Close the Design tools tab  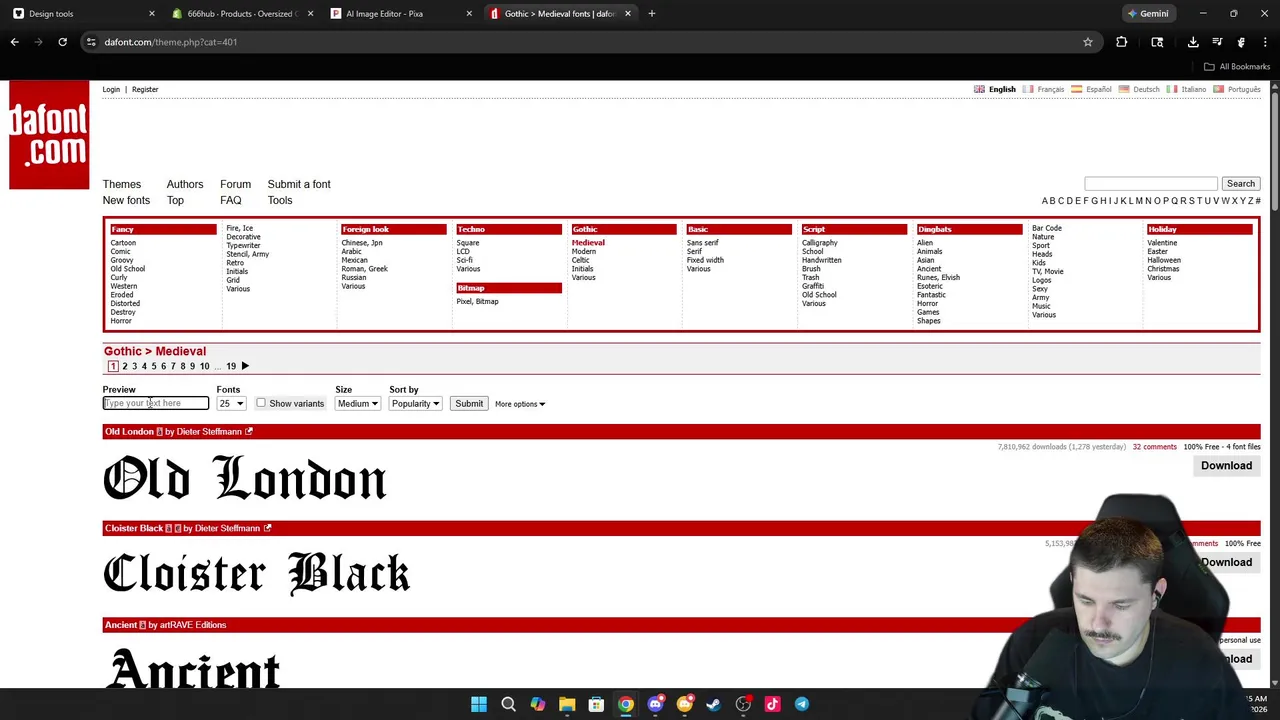click(x=151, y=13)
